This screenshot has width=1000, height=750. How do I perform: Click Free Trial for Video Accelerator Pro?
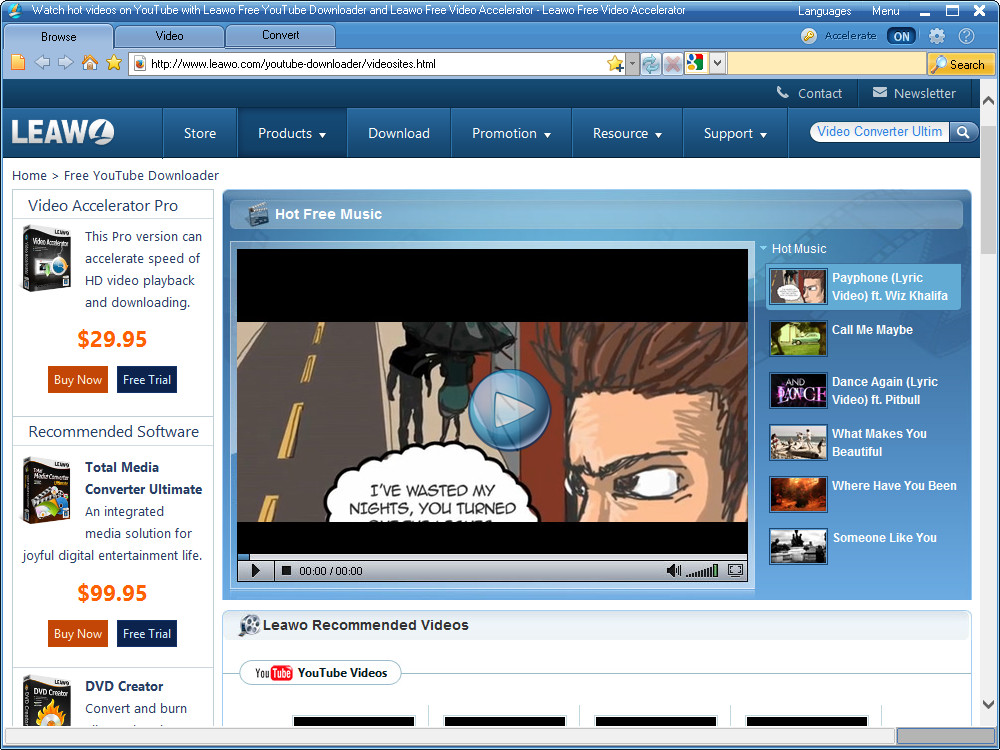tap(147, 379)
